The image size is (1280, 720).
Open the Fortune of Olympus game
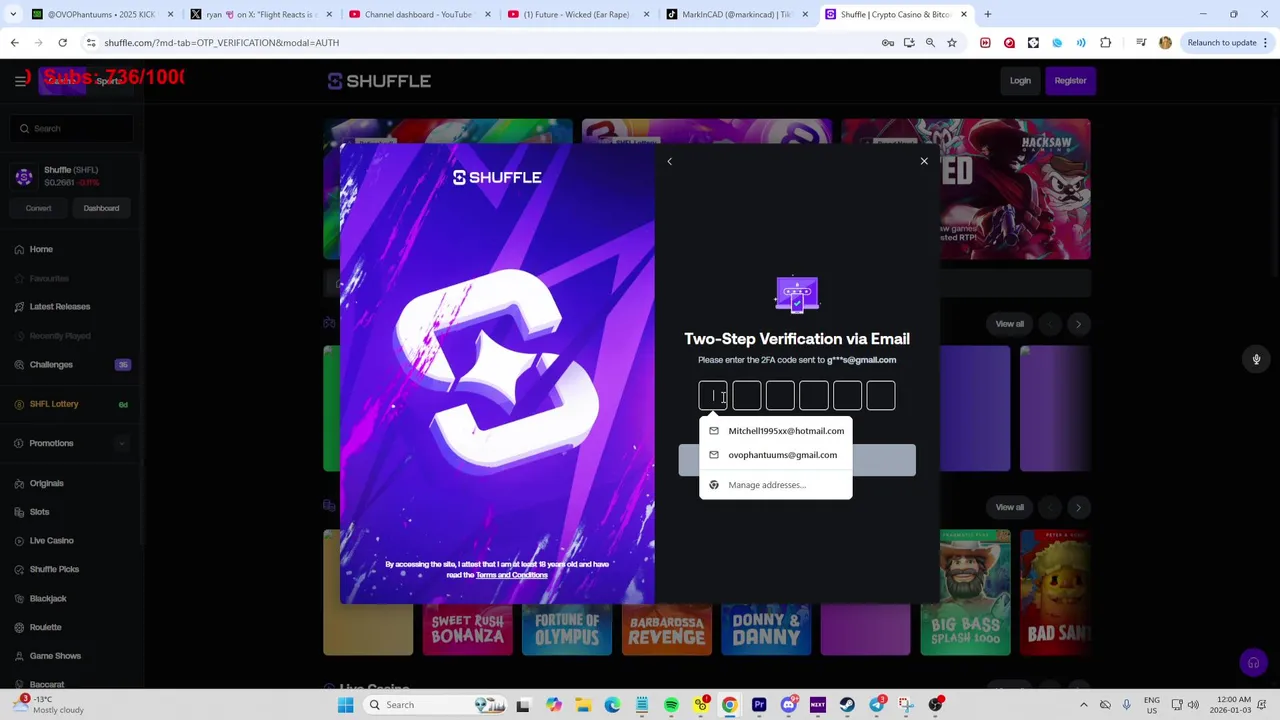(567, 628)
